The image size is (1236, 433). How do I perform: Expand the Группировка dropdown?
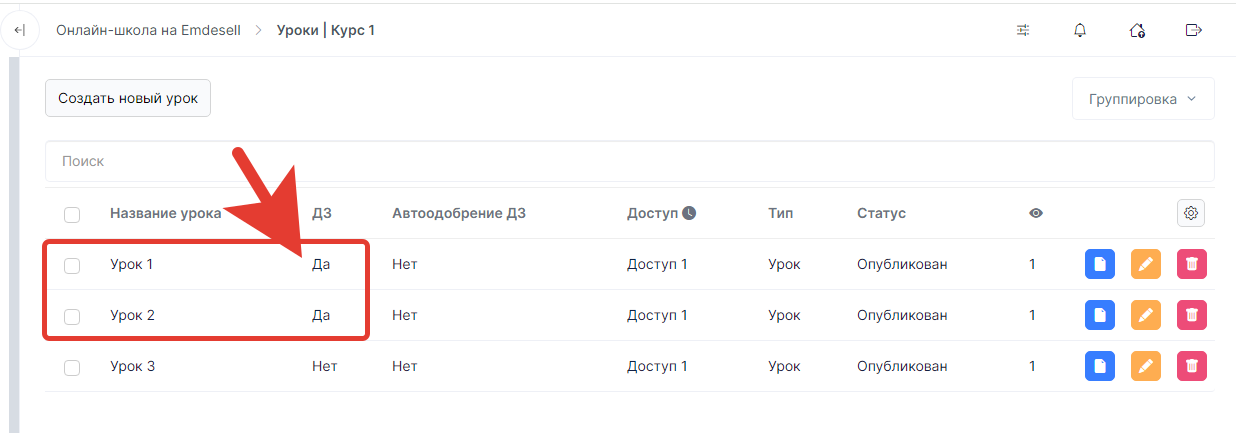click(x=1143, y=99)
